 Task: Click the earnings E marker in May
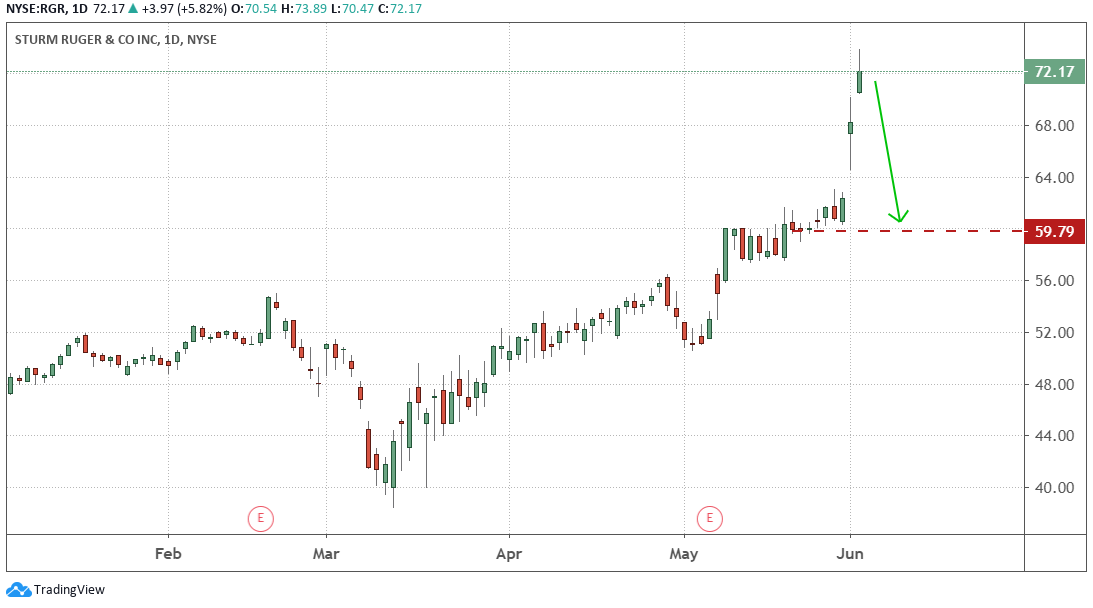[x=710, y=518]
